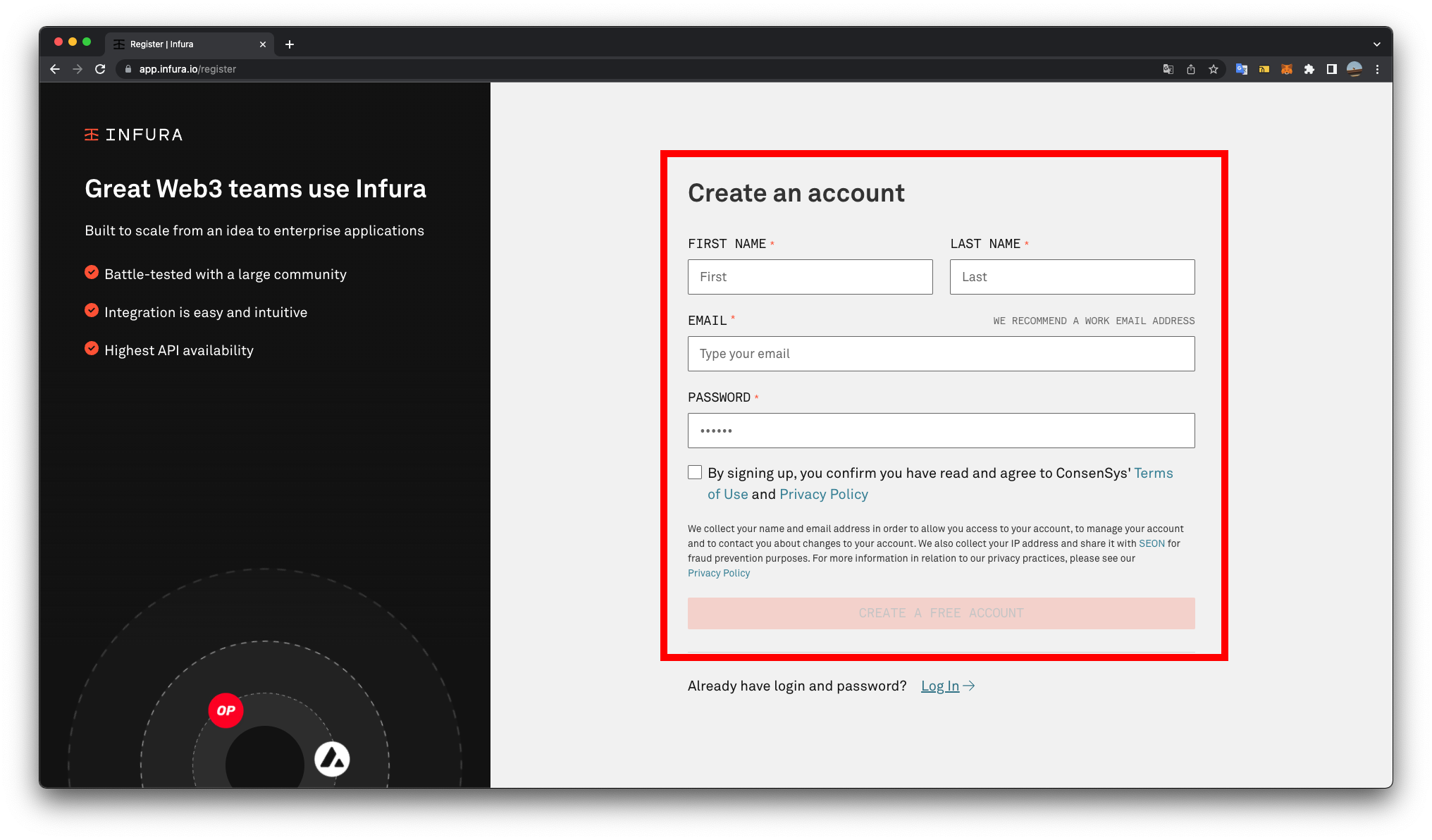Click the share page icon
The height and width of the screenshot is (840, 1432).
pyautogui.click(x=1190, y=69)
